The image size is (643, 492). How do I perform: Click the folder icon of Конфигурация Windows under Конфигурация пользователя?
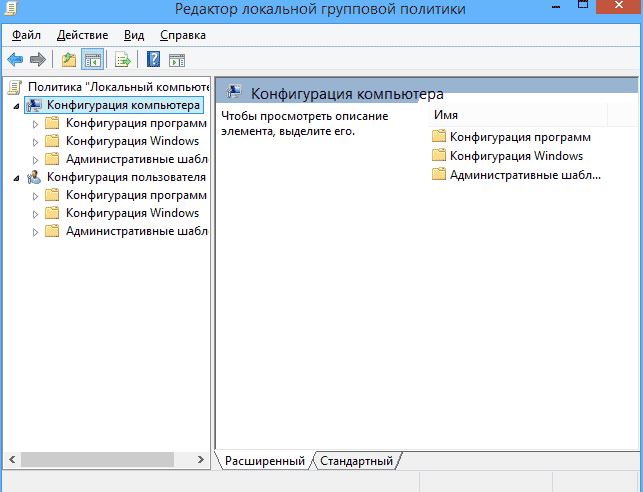pyautogui.click(x=52, y=213)
